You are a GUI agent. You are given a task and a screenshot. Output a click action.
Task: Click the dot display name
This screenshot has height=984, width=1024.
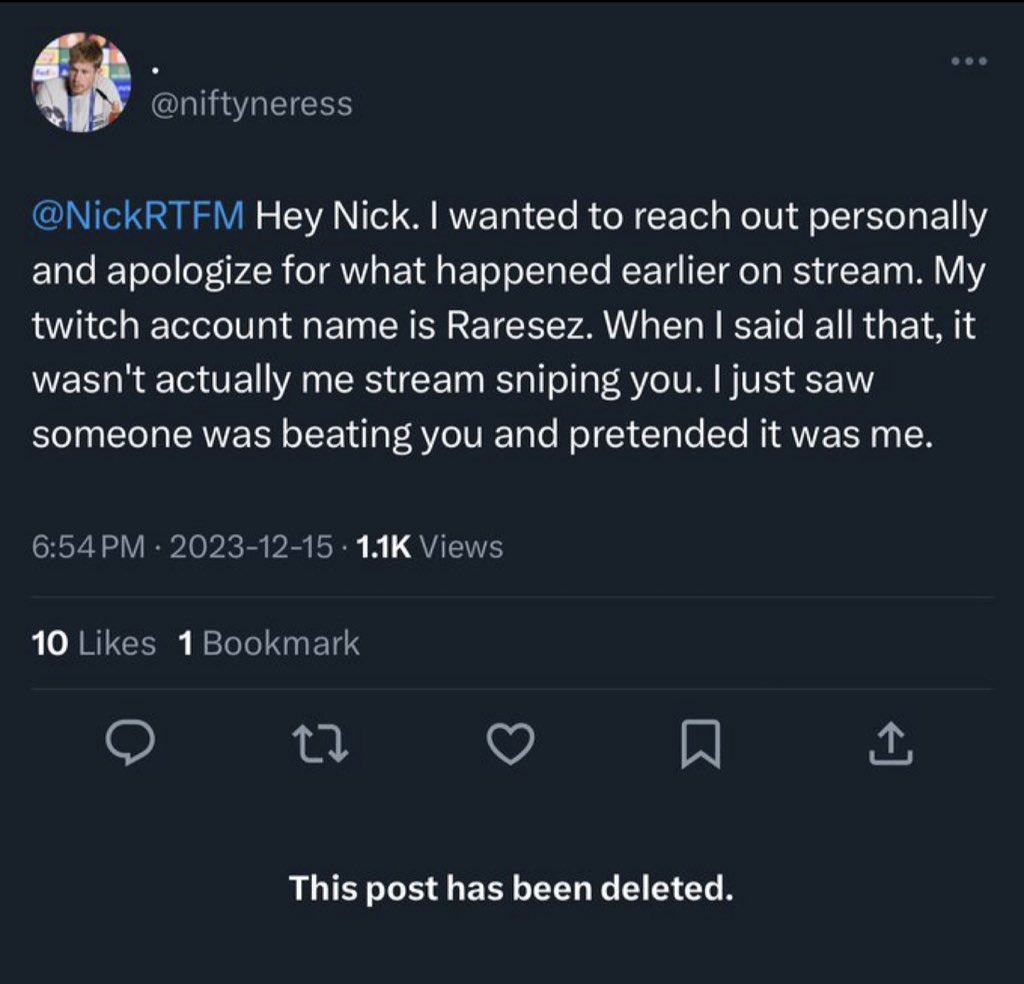[154, 73]
